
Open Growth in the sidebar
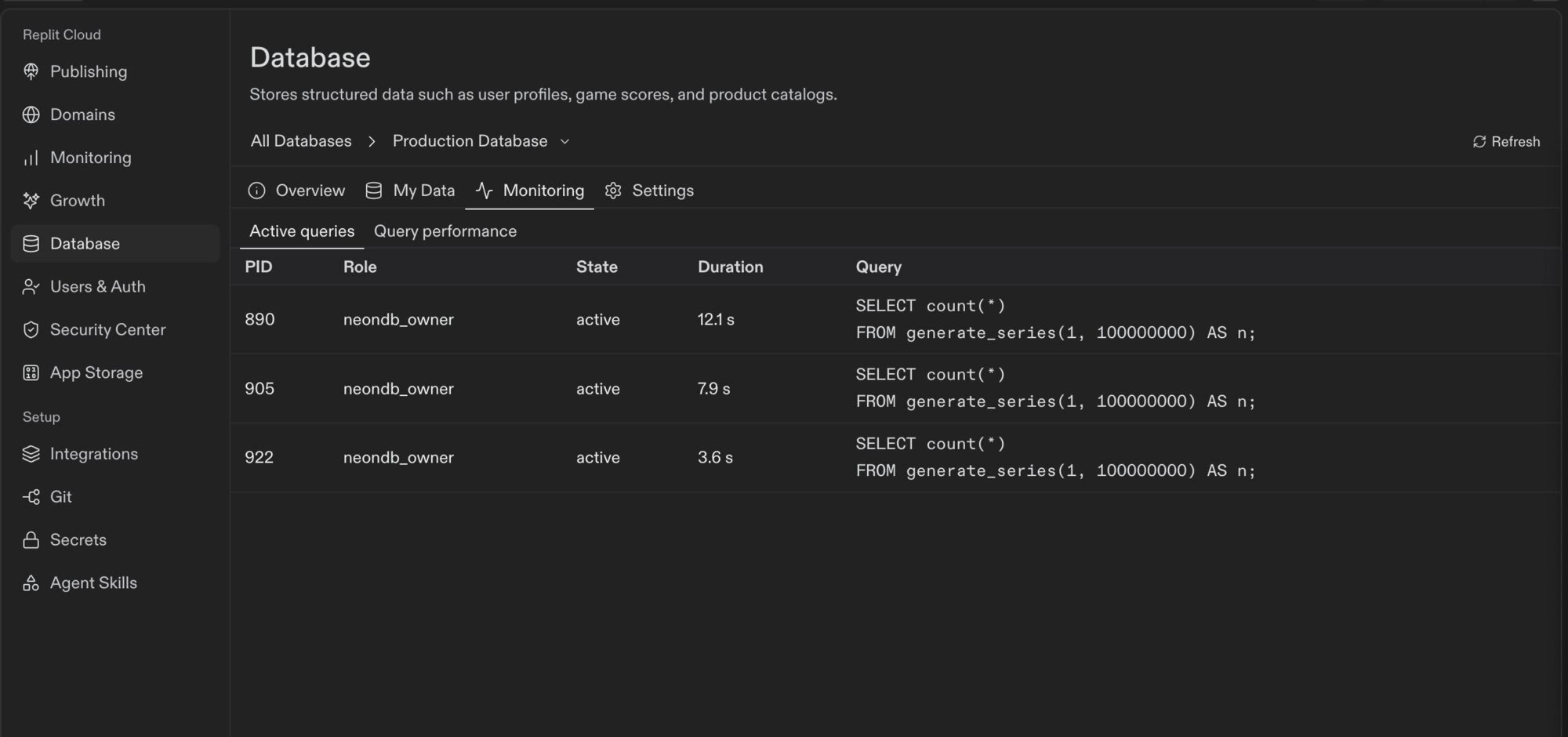pyautogui.click(x=115, y=201)
